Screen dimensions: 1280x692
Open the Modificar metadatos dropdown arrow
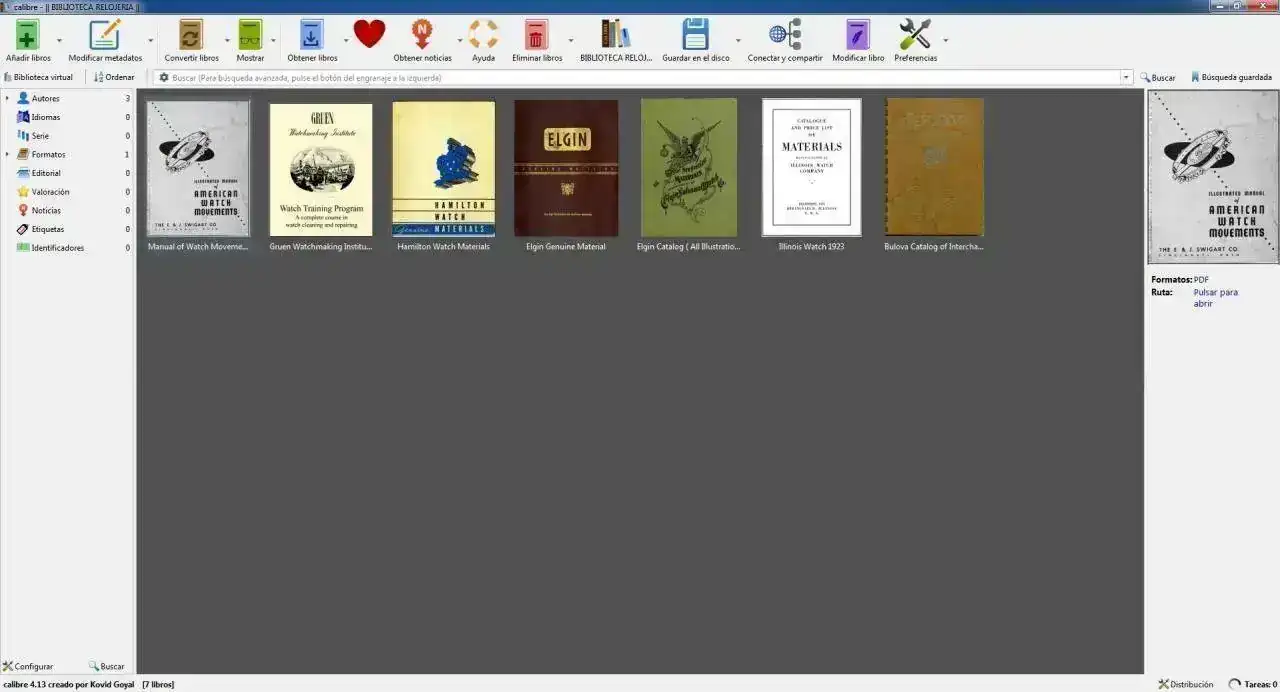pos(151,41)
